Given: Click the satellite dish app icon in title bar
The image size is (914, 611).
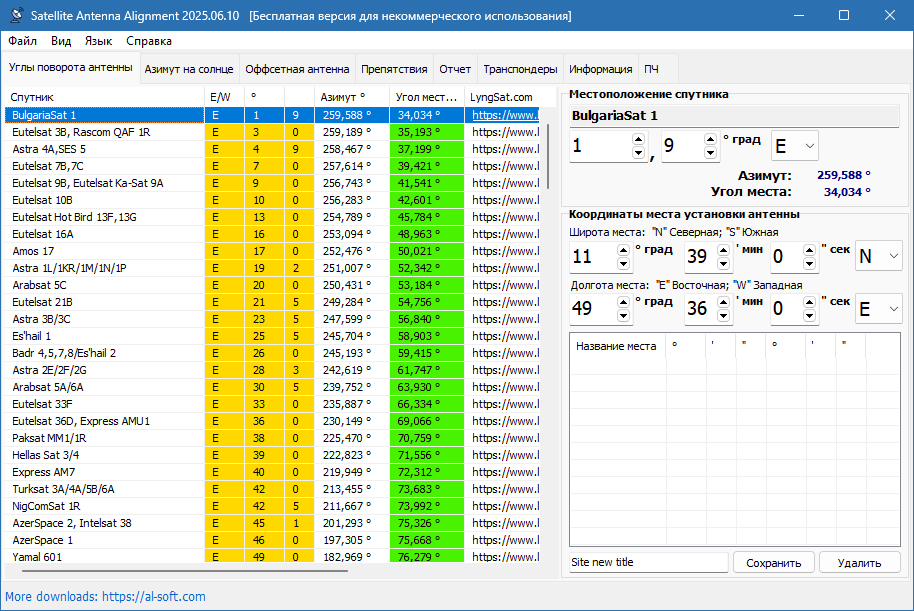Looking at the screenshot, I should (x=16, y=15).
